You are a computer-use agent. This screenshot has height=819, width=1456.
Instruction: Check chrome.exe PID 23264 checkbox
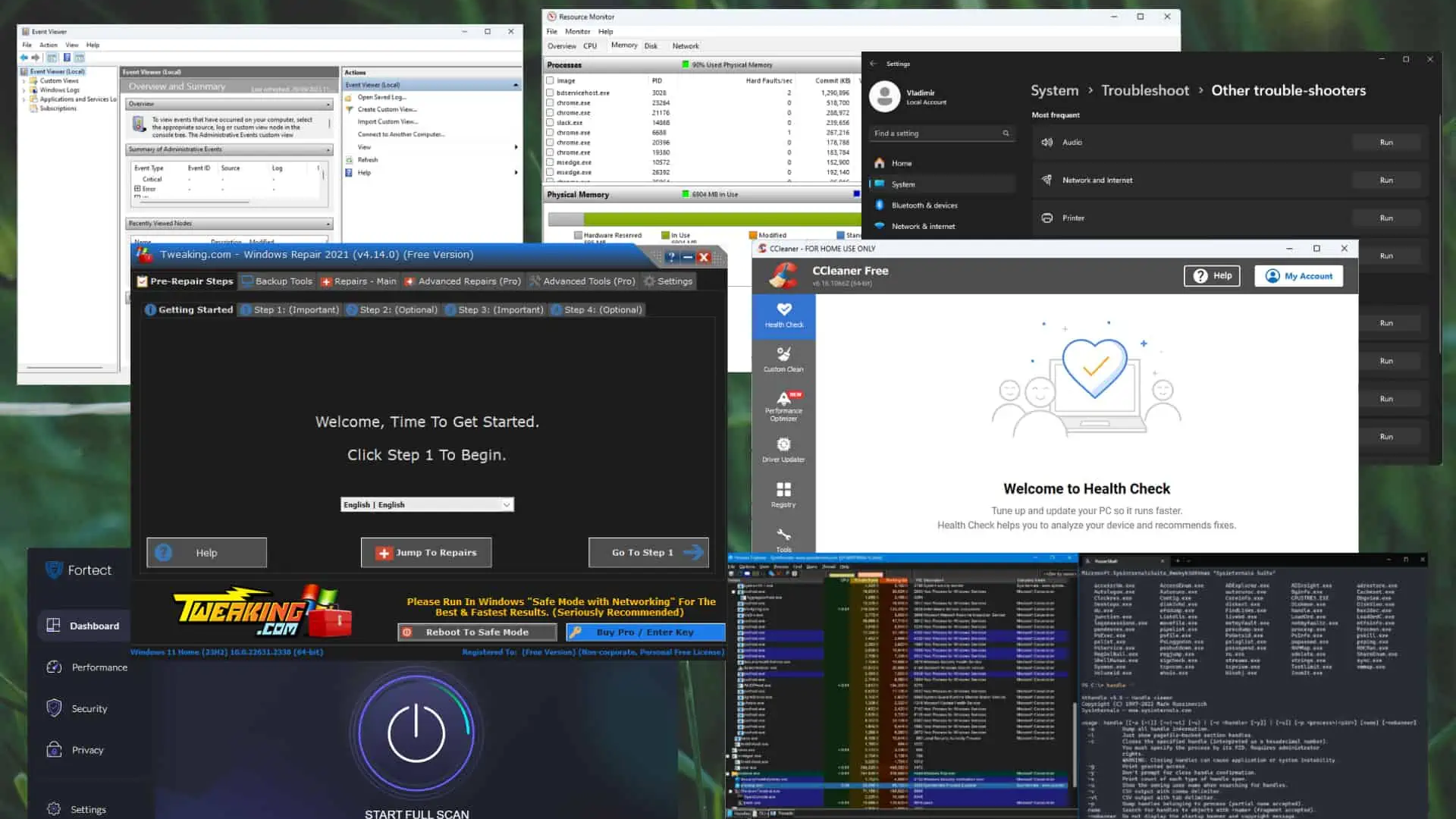[x=551, y=103]
